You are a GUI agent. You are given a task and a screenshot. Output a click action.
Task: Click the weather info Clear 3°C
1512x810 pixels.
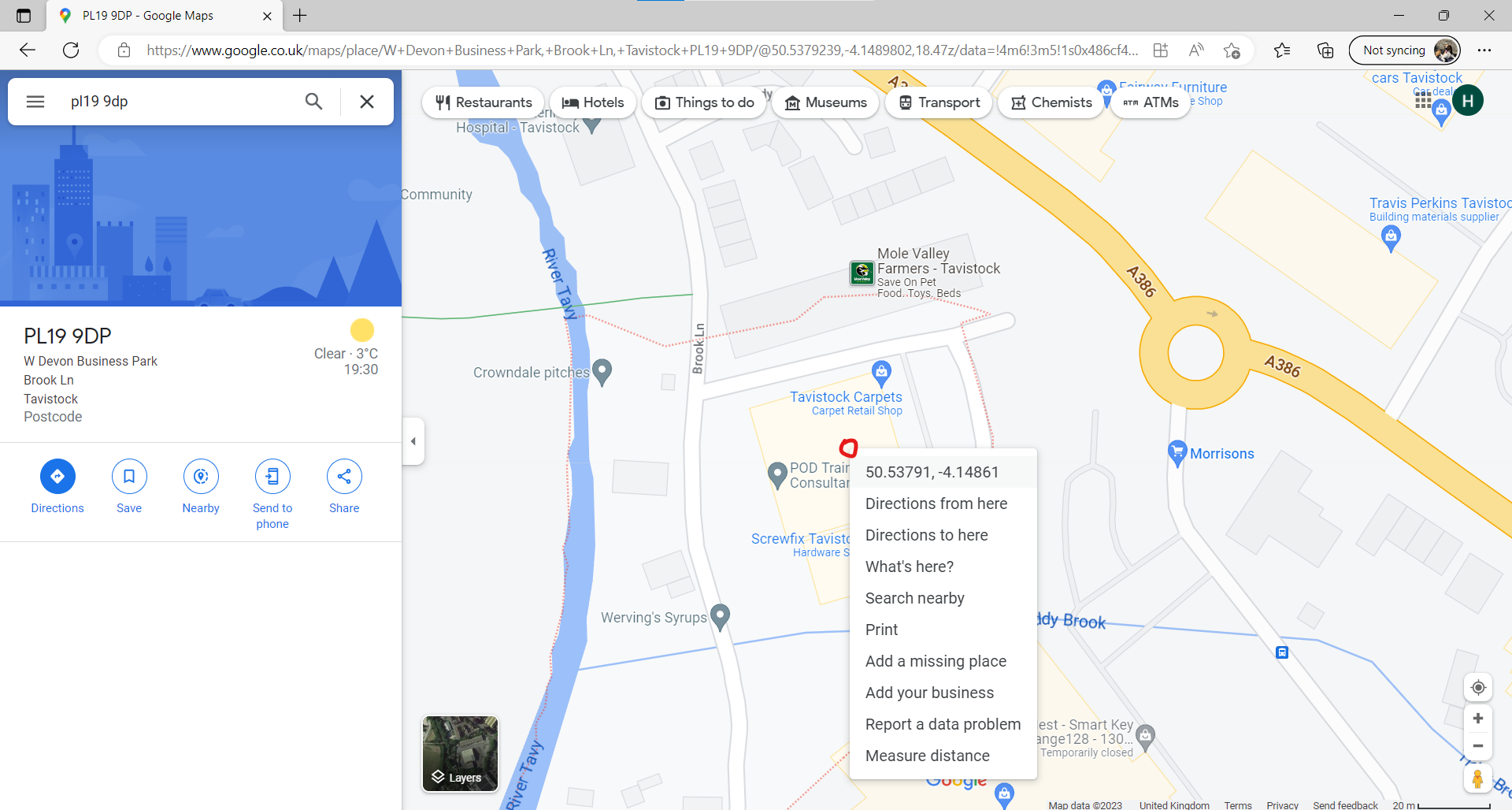(x=346, y=354)
